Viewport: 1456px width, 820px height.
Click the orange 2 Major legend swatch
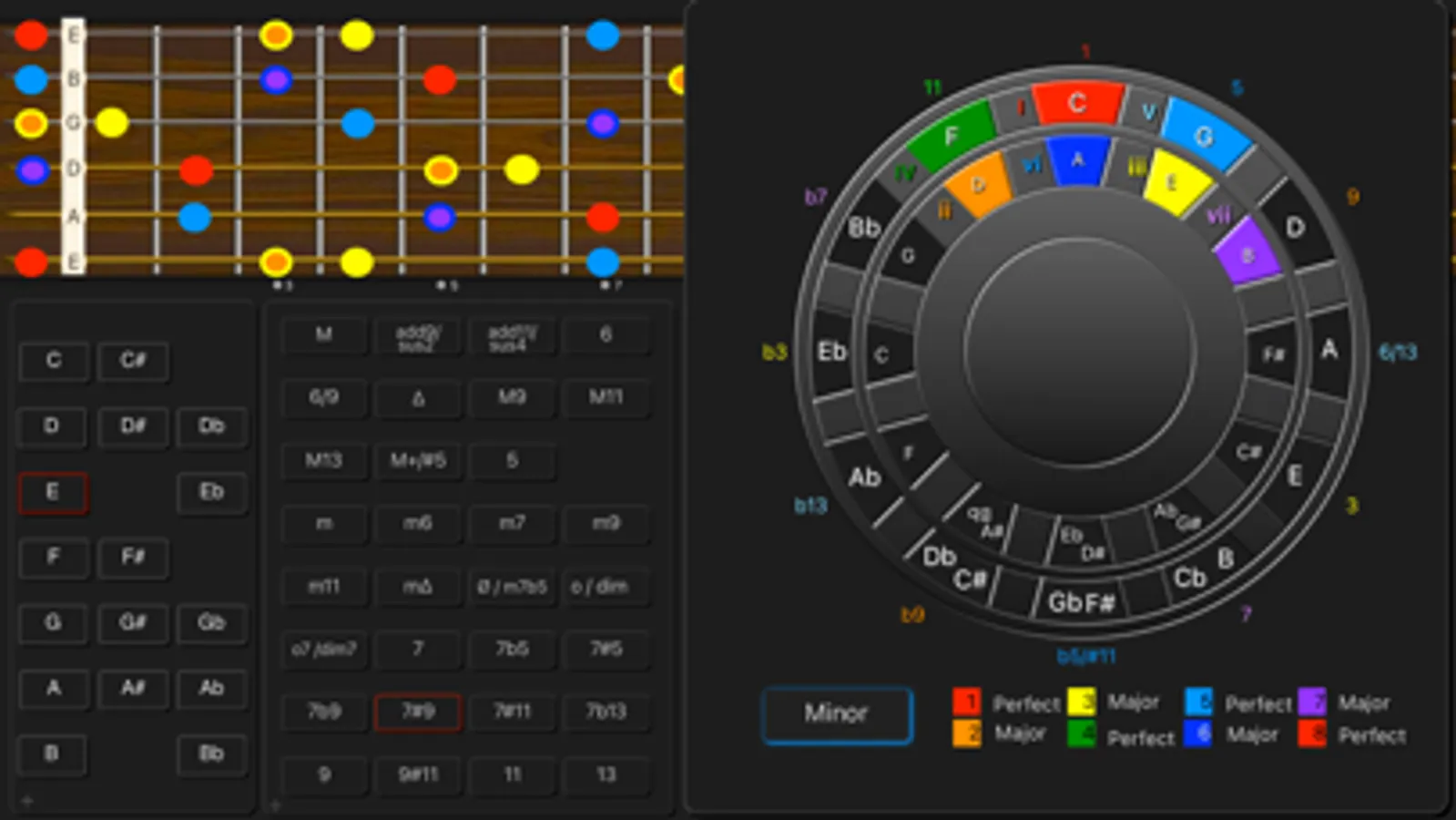coord(967,733)
